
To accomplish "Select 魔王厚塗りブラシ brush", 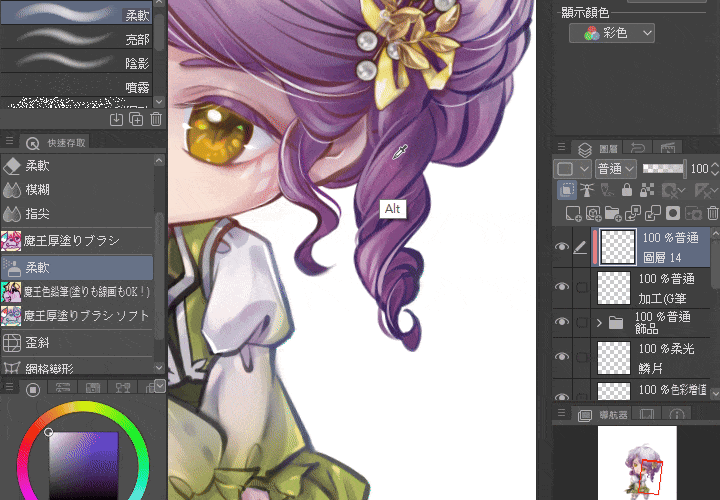I will 77,241.
